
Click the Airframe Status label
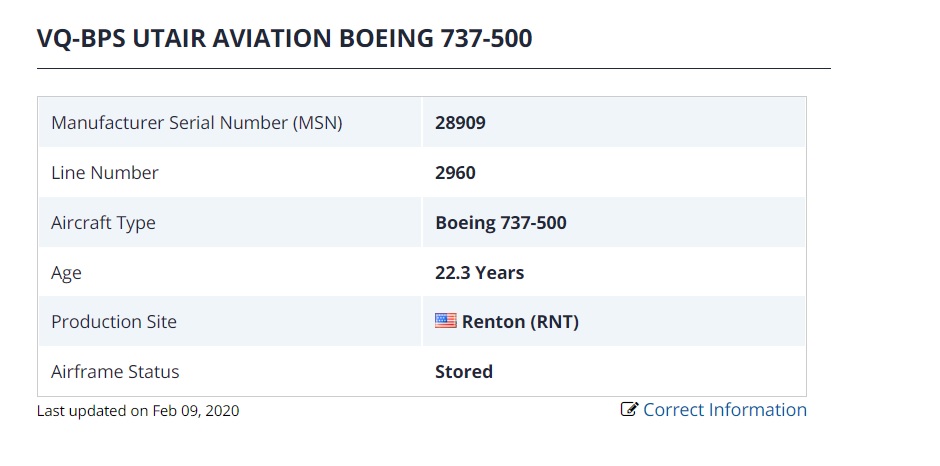point(115,372)
